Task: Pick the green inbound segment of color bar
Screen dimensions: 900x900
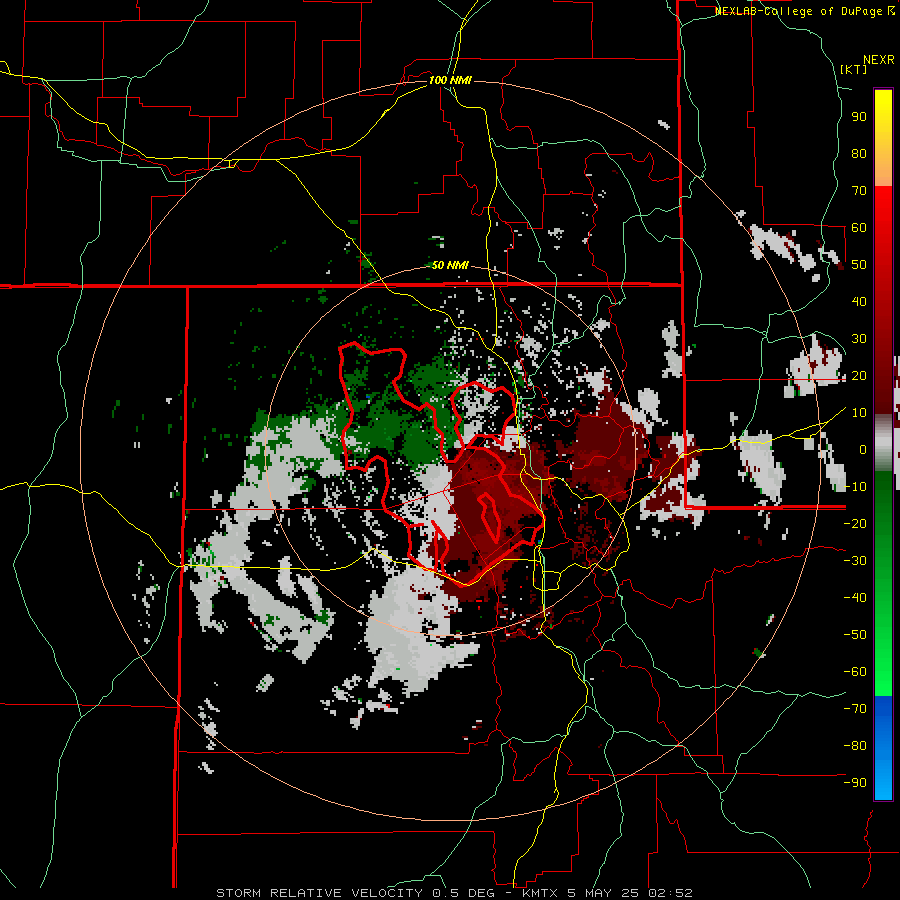Action: [883, 583]
